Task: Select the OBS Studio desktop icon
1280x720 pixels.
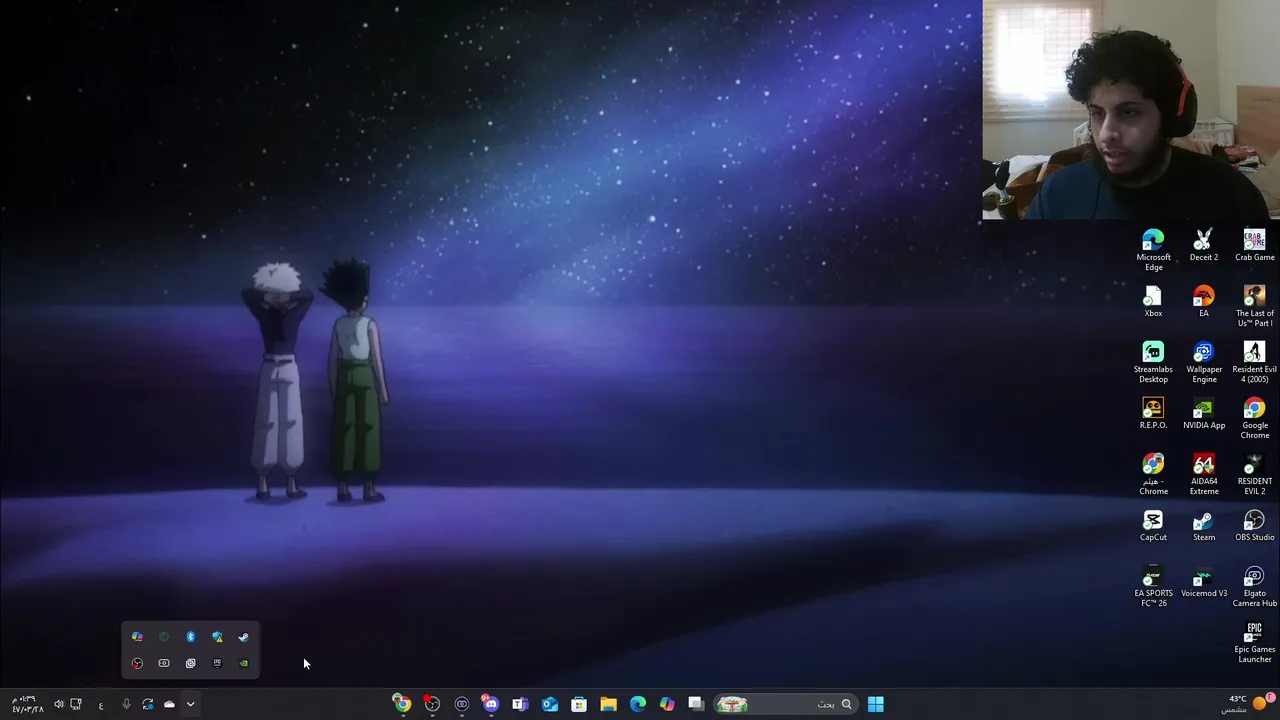Action: (x=1254, y=525)
